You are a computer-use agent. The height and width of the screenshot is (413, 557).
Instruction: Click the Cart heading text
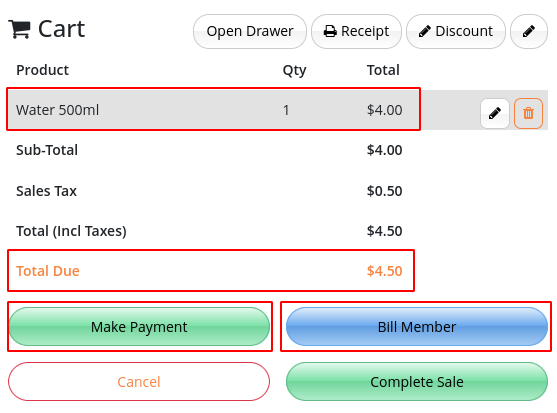(x=61, y=29)
